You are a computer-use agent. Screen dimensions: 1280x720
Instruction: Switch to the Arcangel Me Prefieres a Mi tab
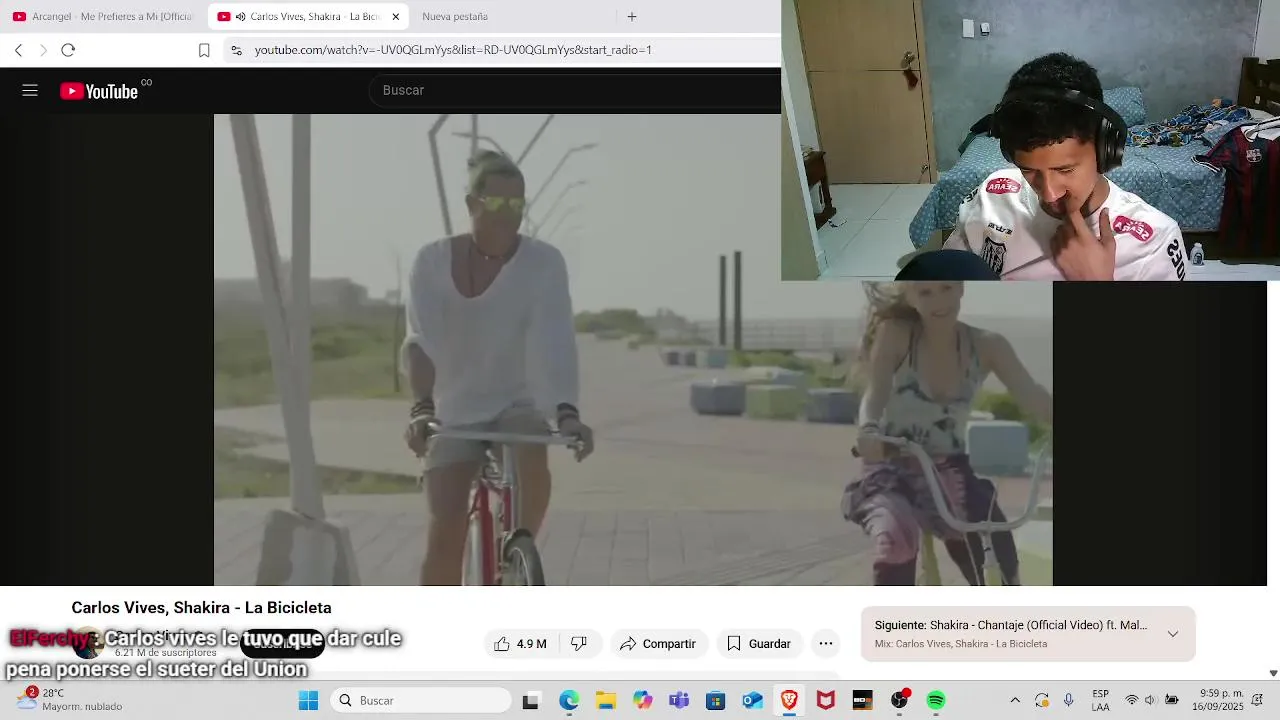(x=102, y=17)
